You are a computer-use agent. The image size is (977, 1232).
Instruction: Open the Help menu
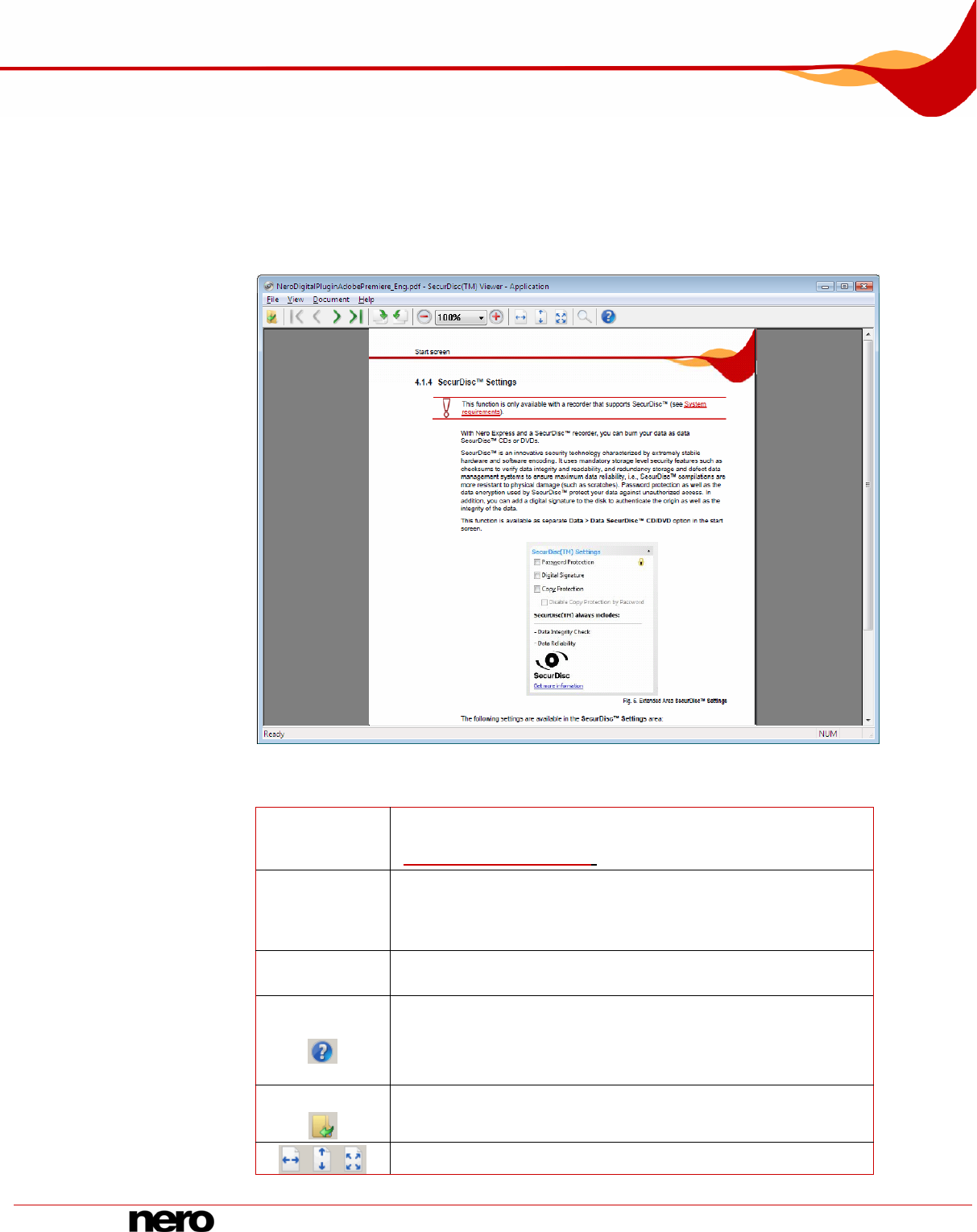[366, 300]
